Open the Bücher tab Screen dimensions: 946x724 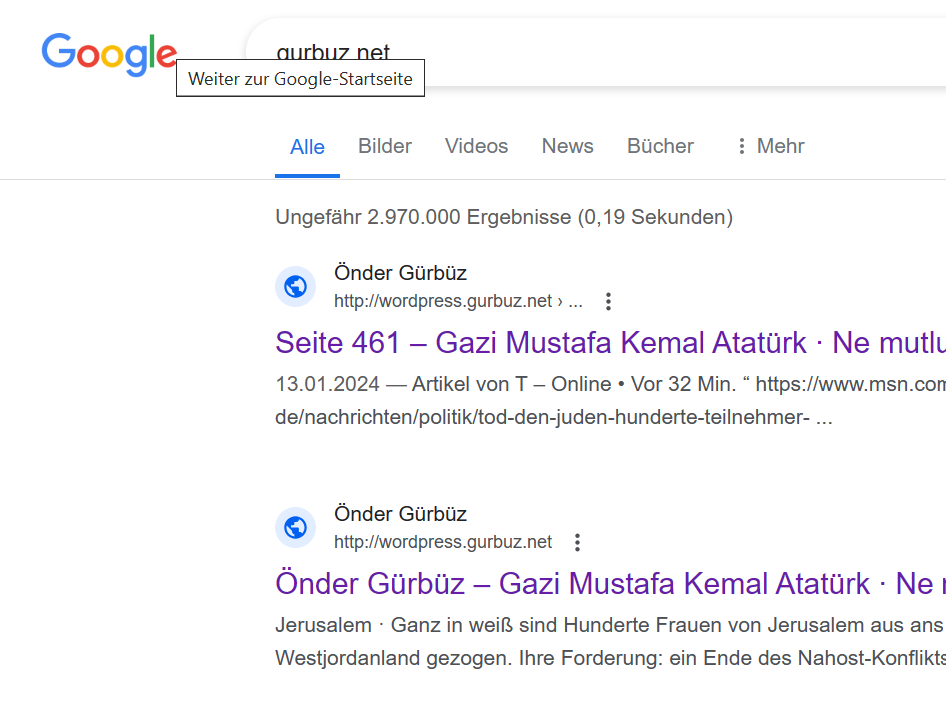tap(661, 146)
